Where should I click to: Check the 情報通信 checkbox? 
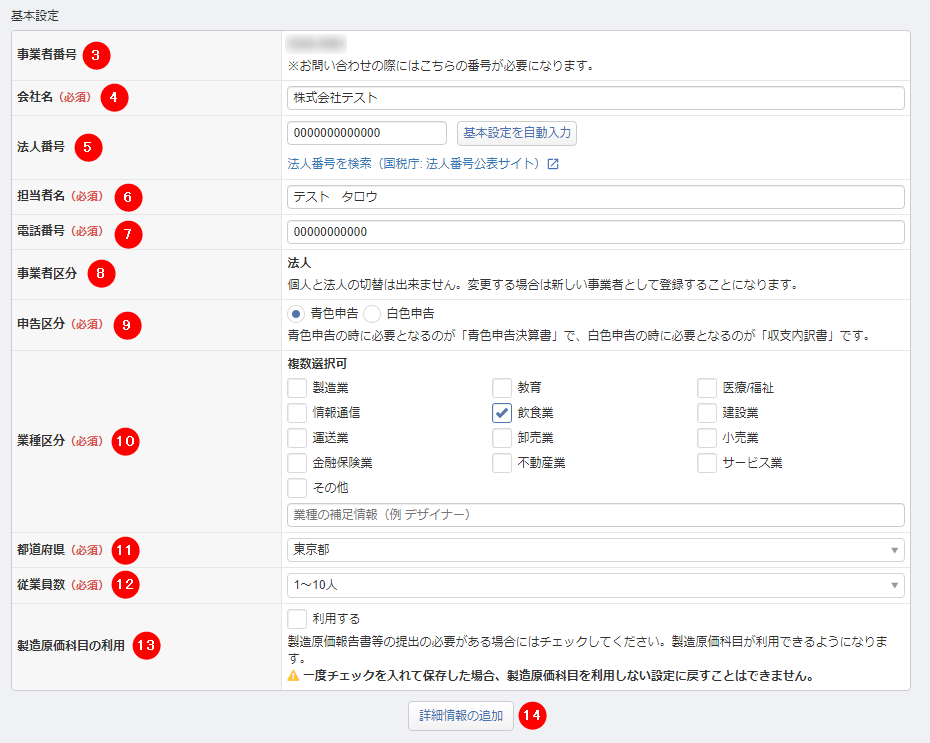click(x=297, y=413)
